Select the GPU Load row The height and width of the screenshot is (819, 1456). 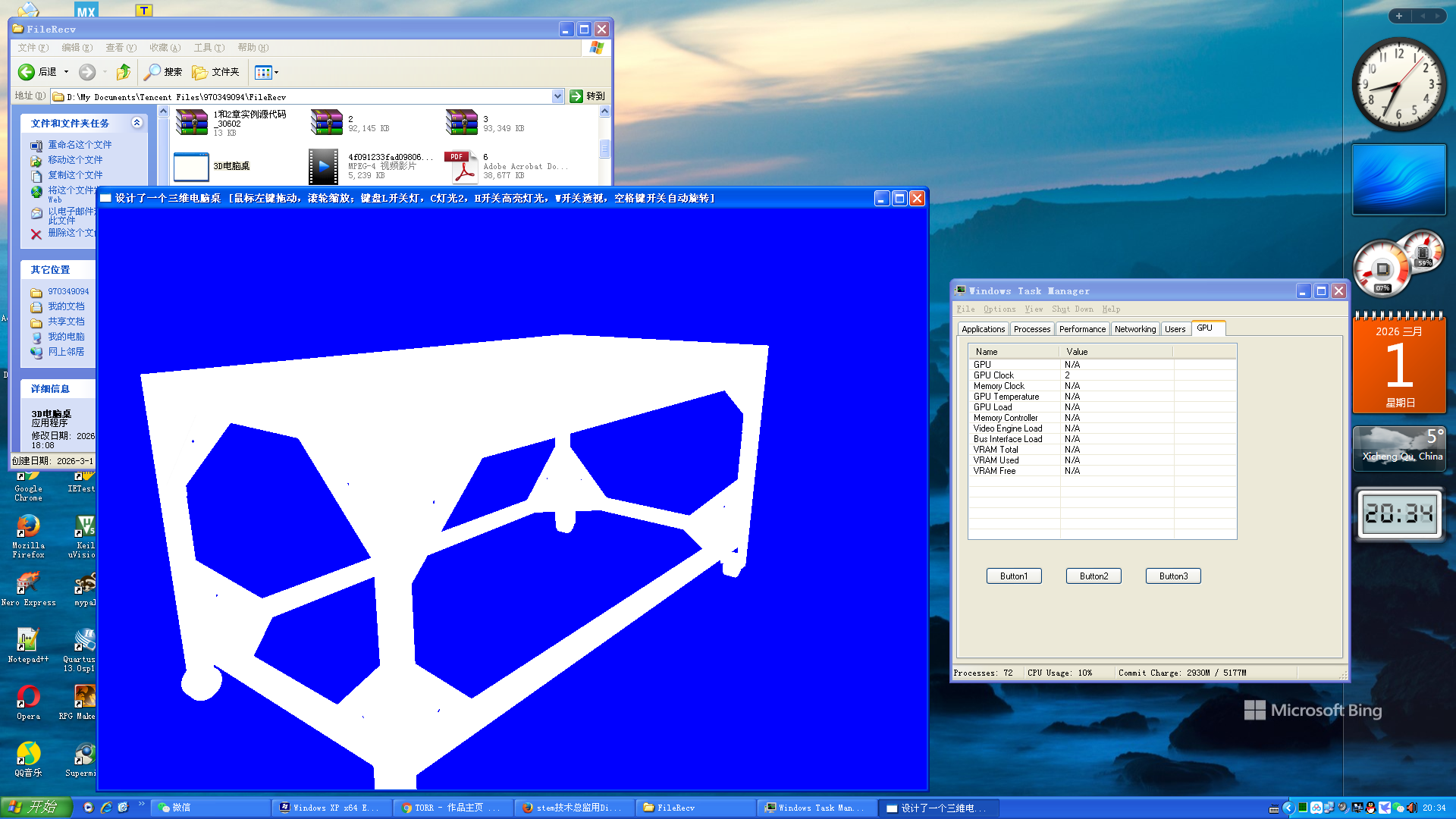pyautogui.click(x=993, y=407)
